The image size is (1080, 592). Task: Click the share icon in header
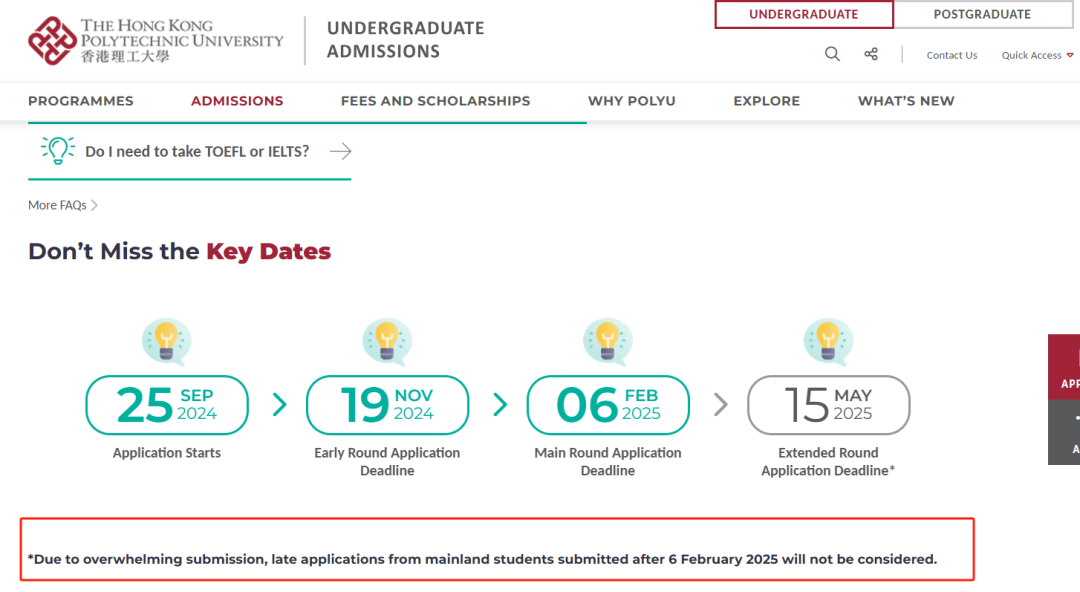click(x=871, y=54)
